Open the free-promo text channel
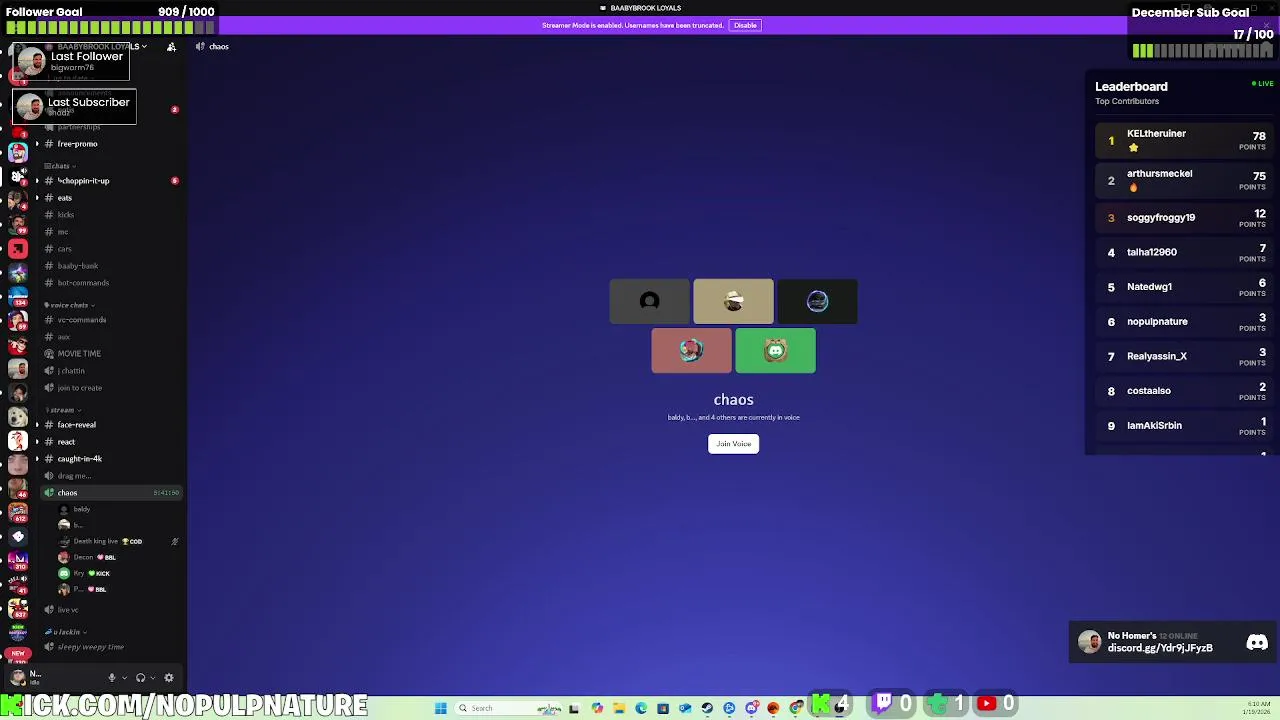 [77, 144]
